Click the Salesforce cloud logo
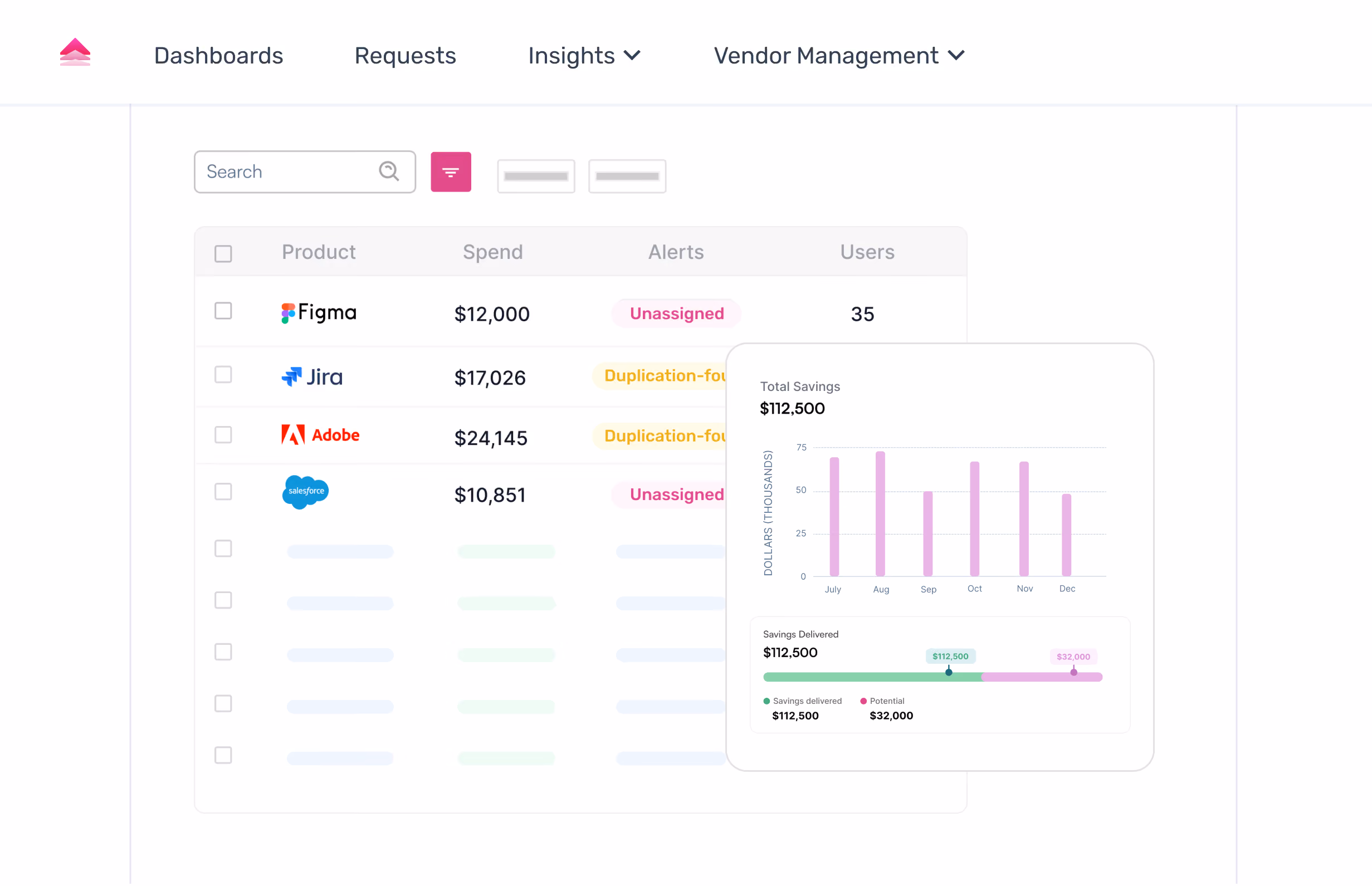The width and height of the screenshot is (1372, 886). (305, 492)
